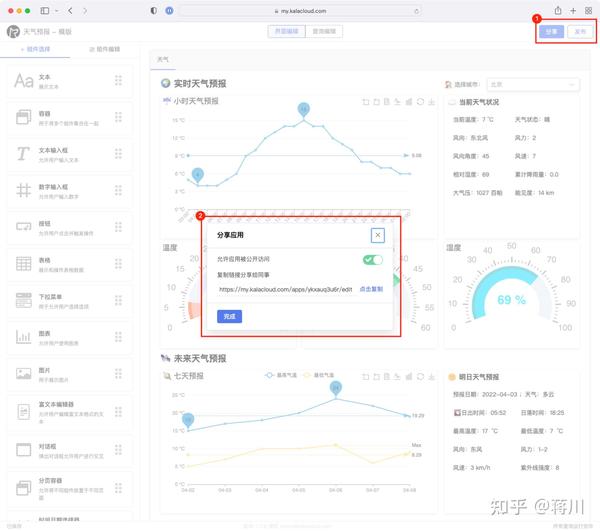600x531 pixels.
Task: Select the 富文本编辑器 rich text editor icon
Action: coord(24,412)
